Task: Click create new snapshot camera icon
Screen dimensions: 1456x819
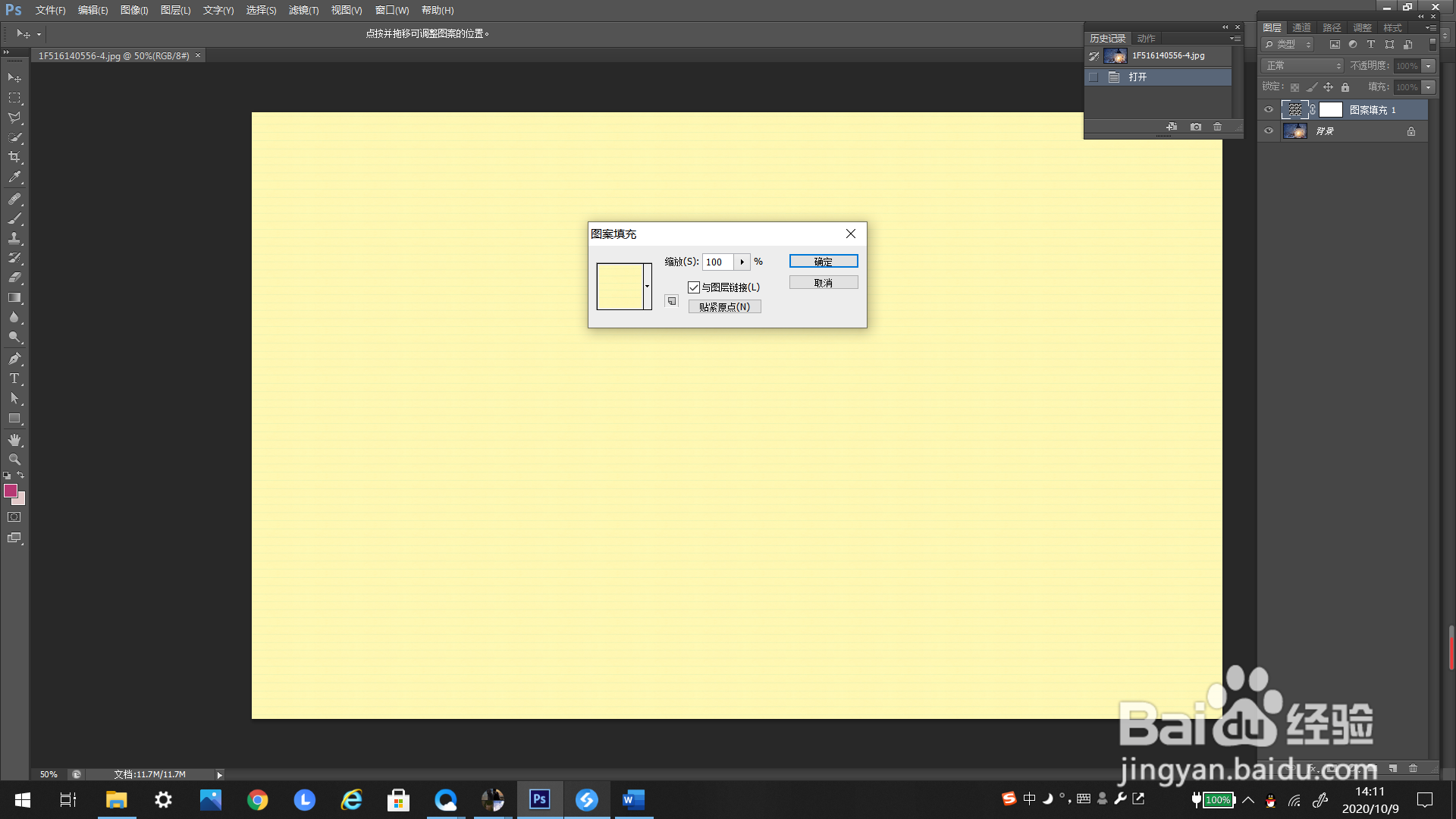Action: pos(1196,127)
